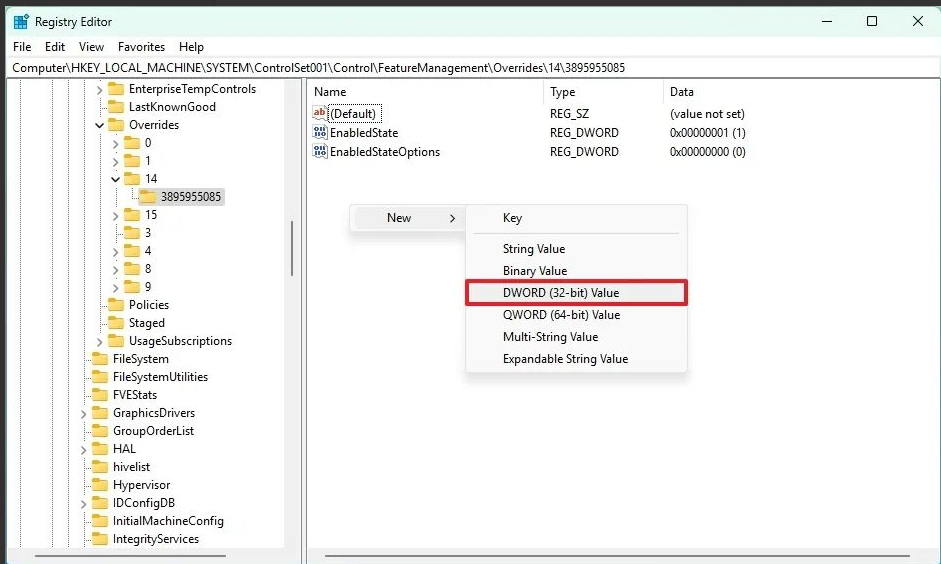Image resolution: width=941 pixels, height=564 pixels.
Task: Click the EnabledState DWORD value icon
Action: pos(320,133)
